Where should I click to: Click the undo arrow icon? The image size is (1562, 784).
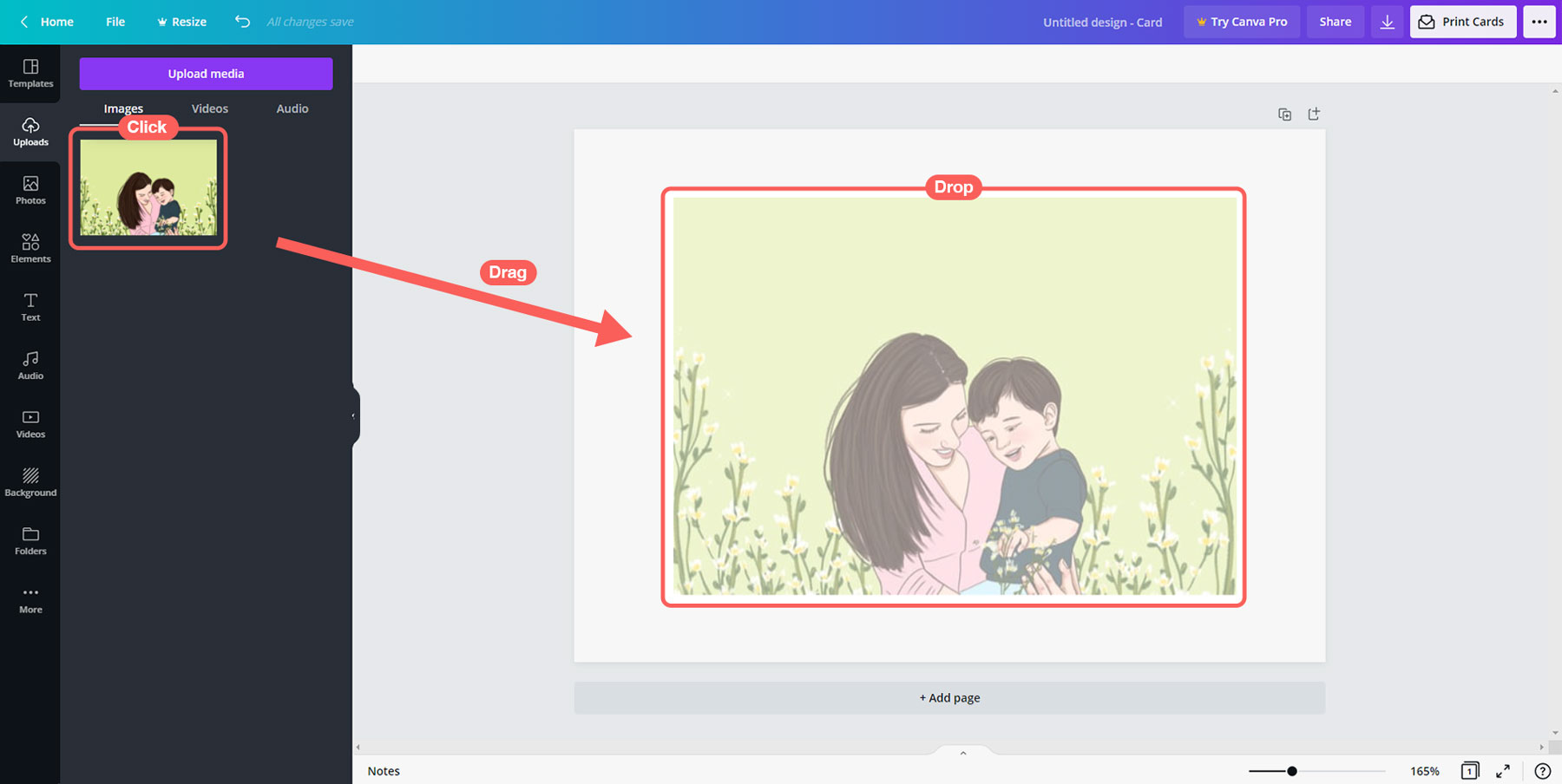coord(242,22)
